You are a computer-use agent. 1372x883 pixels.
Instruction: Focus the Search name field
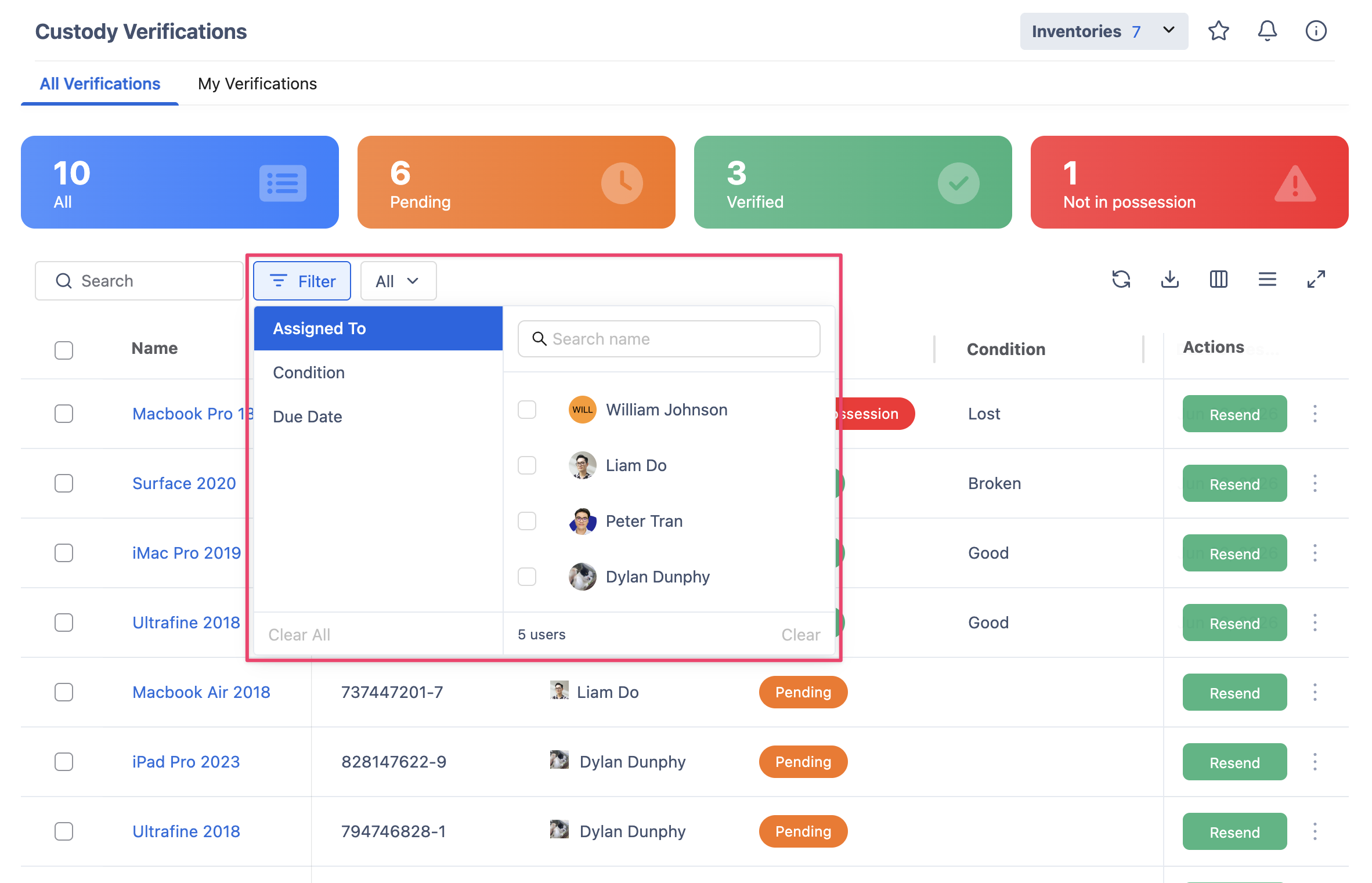(x=669, y=339)
